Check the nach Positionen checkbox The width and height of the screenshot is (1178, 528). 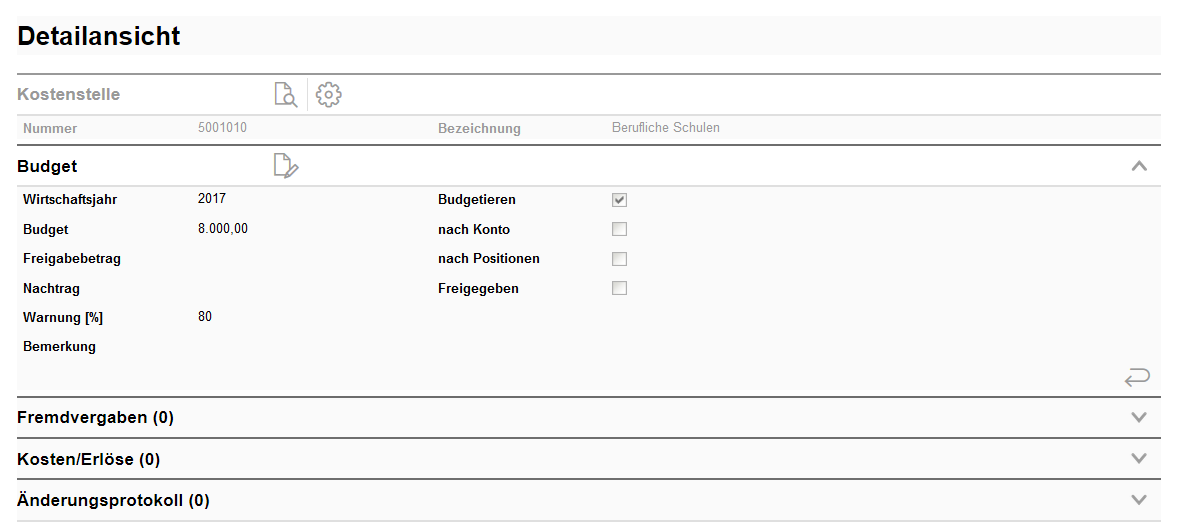(620, 259)
